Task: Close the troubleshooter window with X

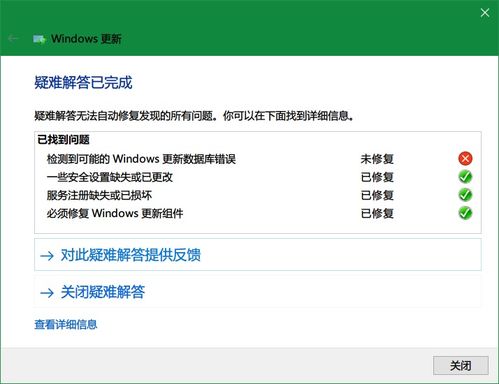Action: pyautogui.click(x=485, y=13)
